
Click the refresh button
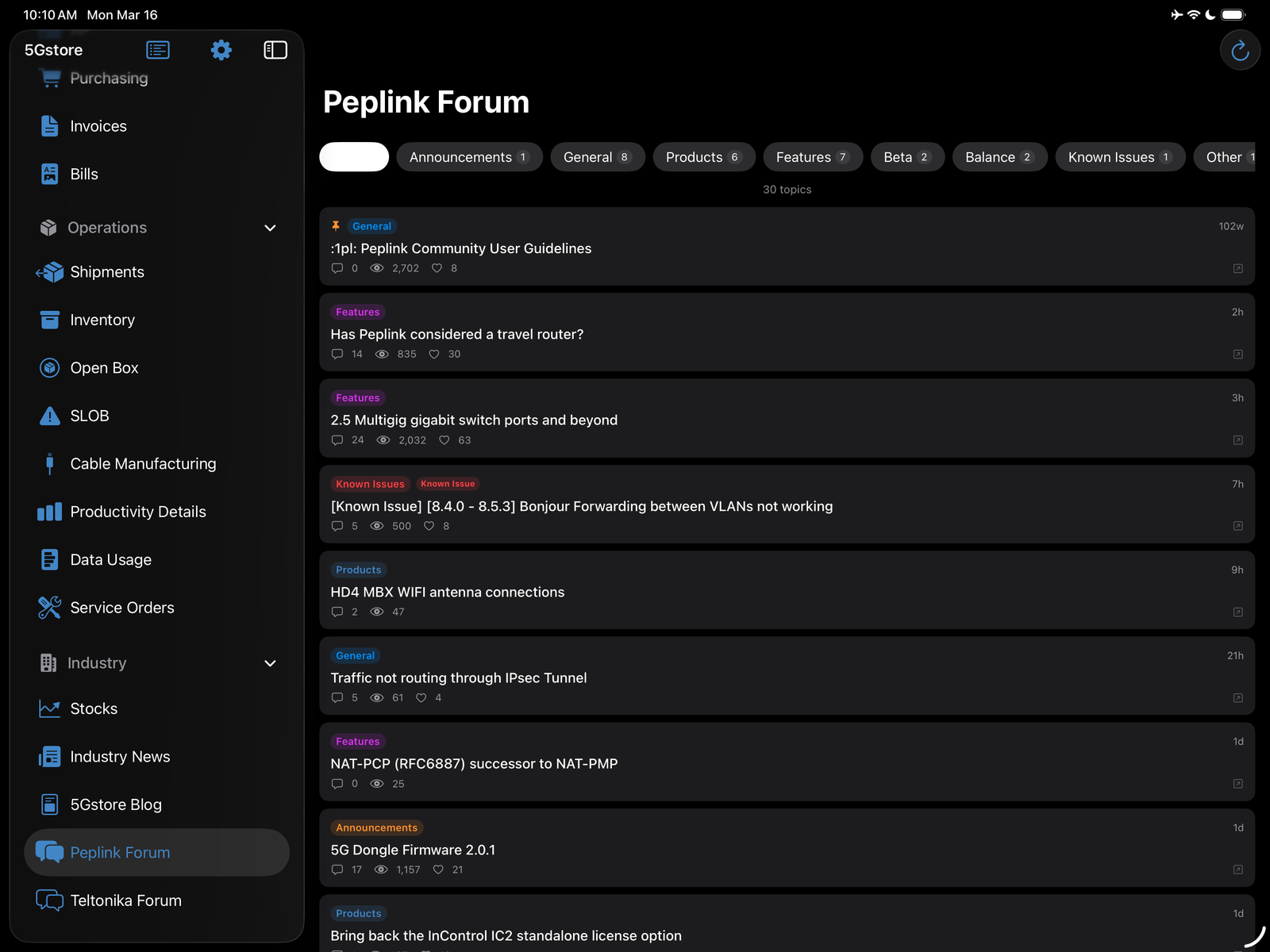click(x=1240, y=50)
